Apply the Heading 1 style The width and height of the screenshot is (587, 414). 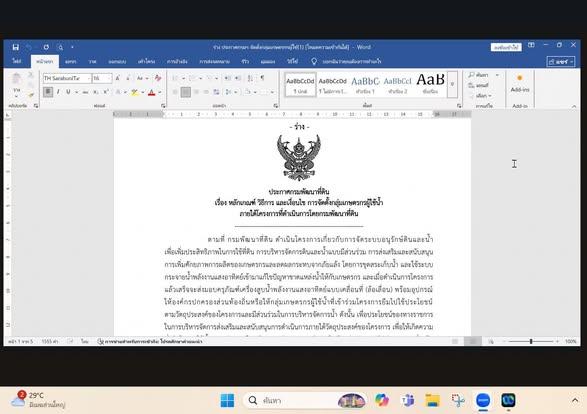(x=365, y=85)
